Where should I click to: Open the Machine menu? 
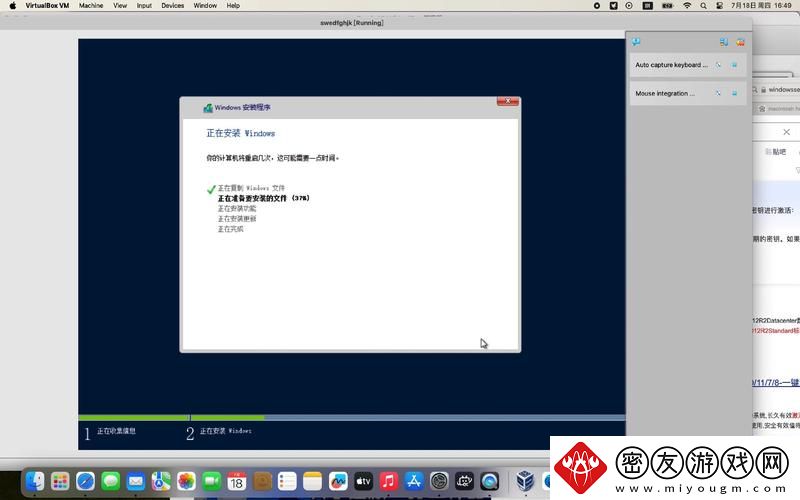(91, 6)
